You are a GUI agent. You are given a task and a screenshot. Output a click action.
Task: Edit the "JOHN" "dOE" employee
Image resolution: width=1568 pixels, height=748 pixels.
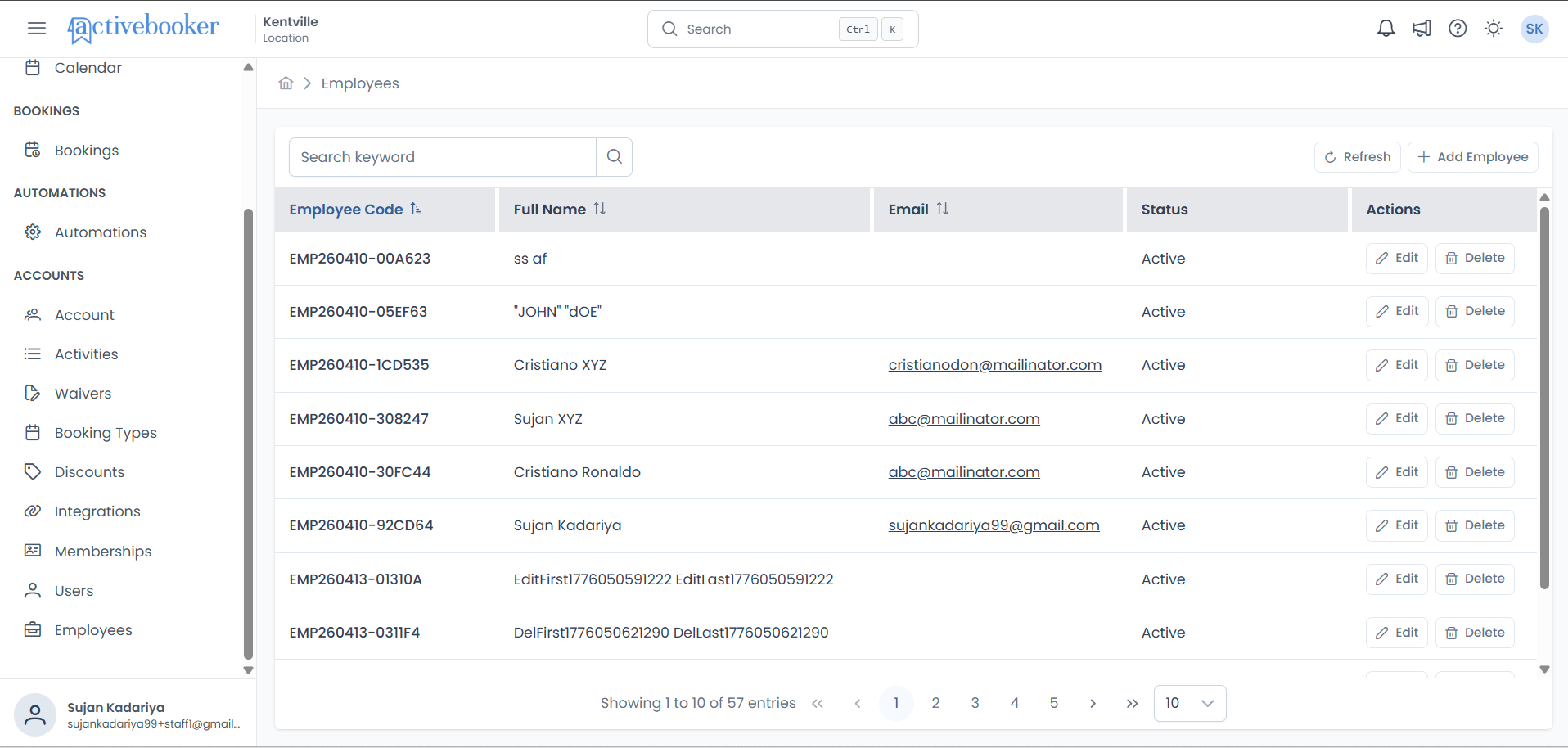(1397, 311)
